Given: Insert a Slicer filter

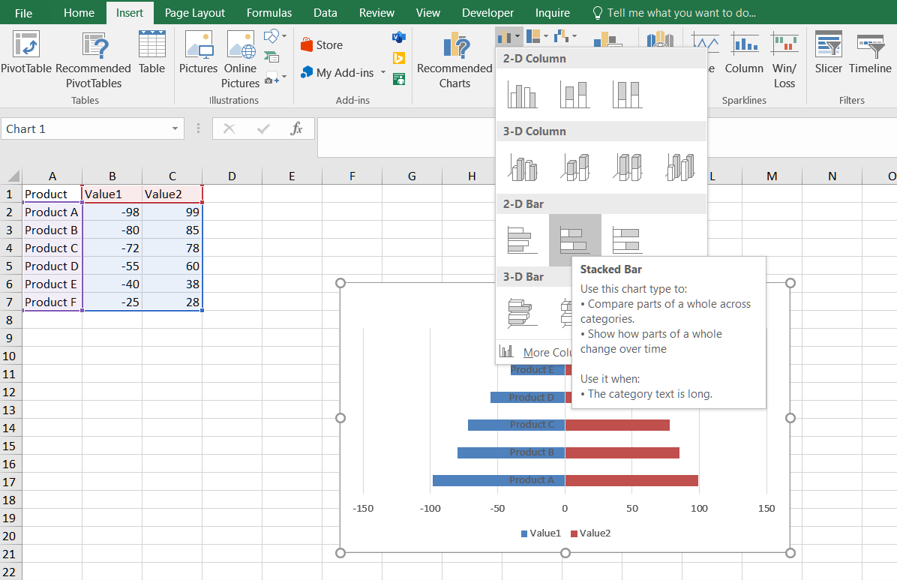Looking at the screenshot, I should [828, 53].
